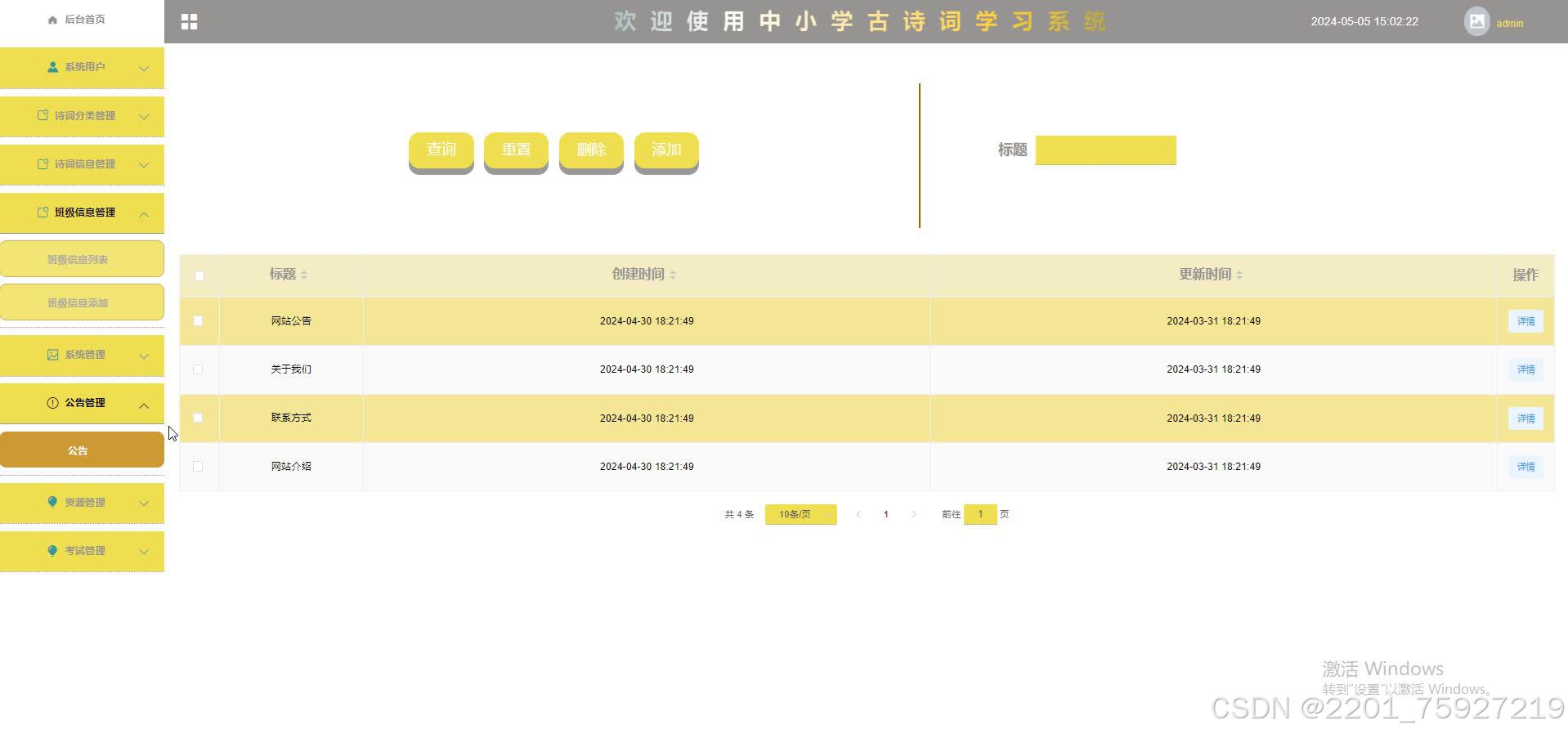
Task: Sort table by 更新时间 column arrows
Action: point(1239,275)
